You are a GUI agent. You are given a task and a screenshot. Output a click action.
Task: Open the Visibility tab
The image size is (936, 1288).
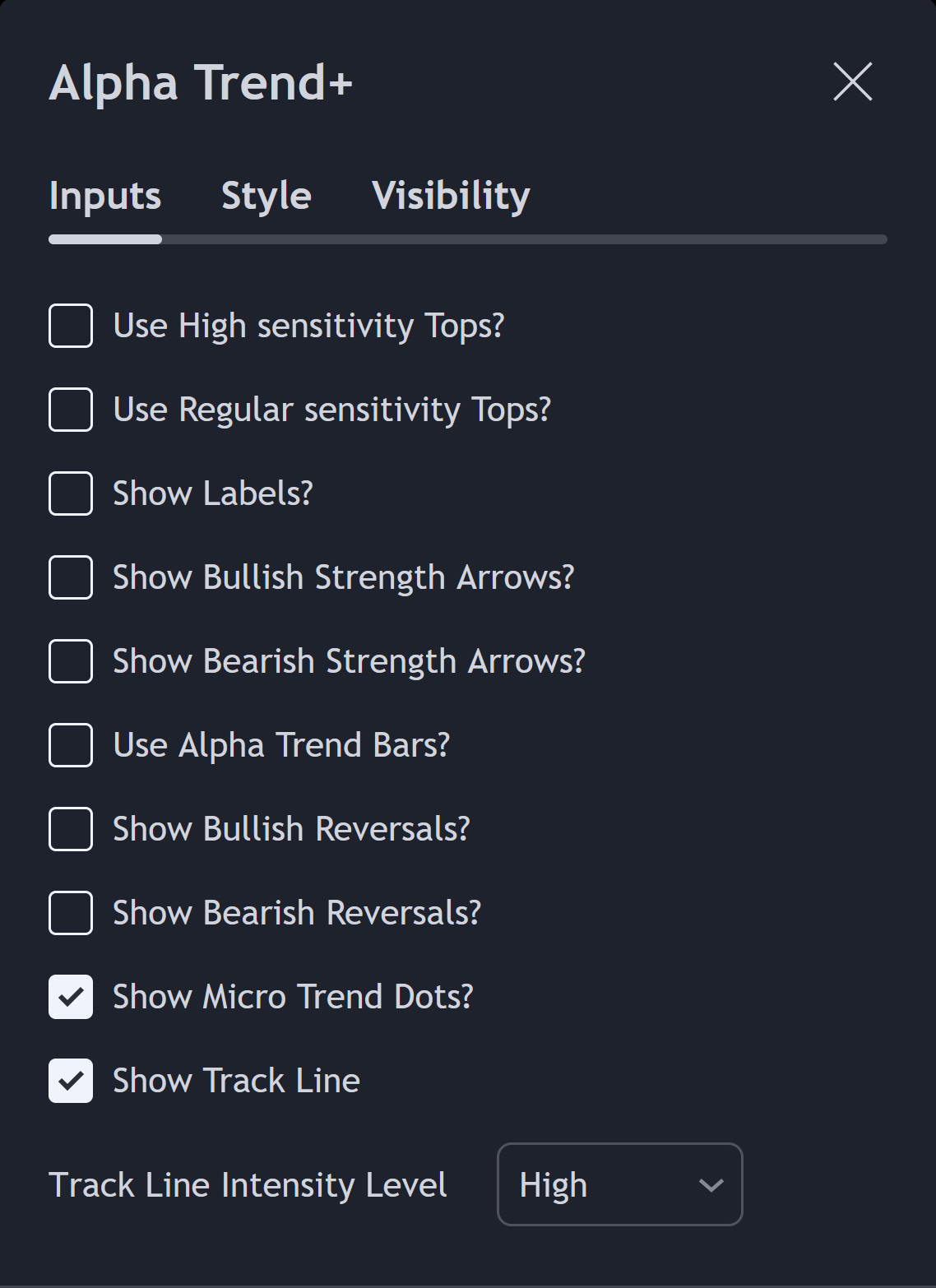tap(451, 196)
